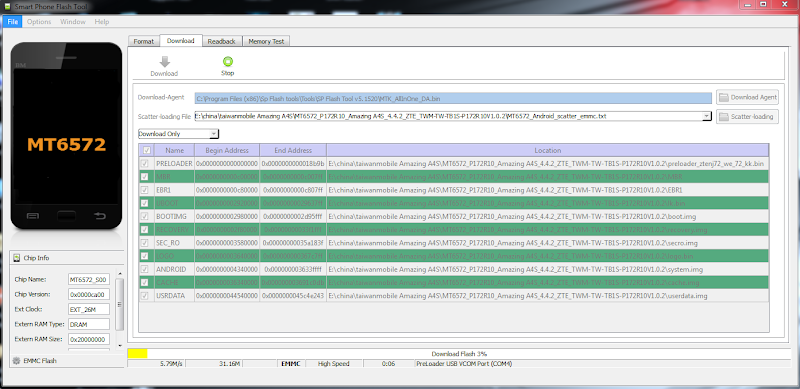
Task: Toggle the USRDATA row checkbox
Action: (x=145, y=296)
